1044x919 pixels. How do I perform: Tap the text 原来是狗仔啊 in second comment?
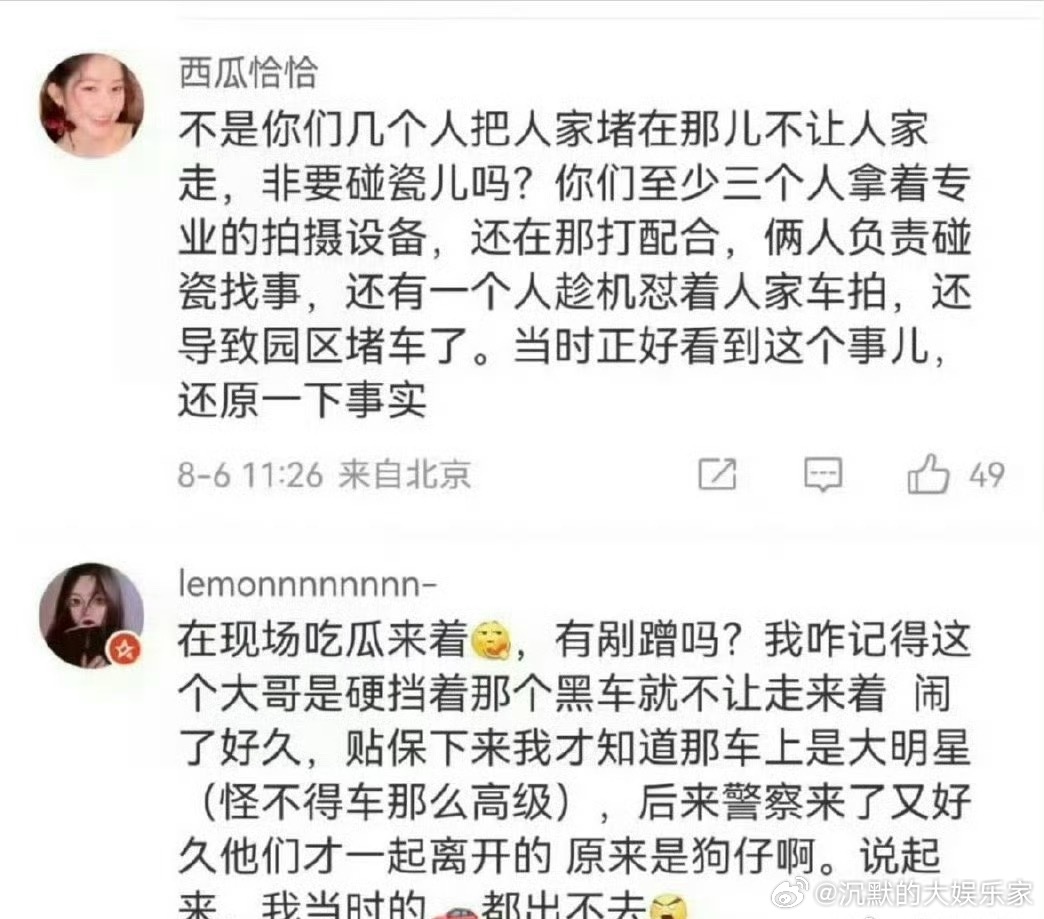pos(690,857)
